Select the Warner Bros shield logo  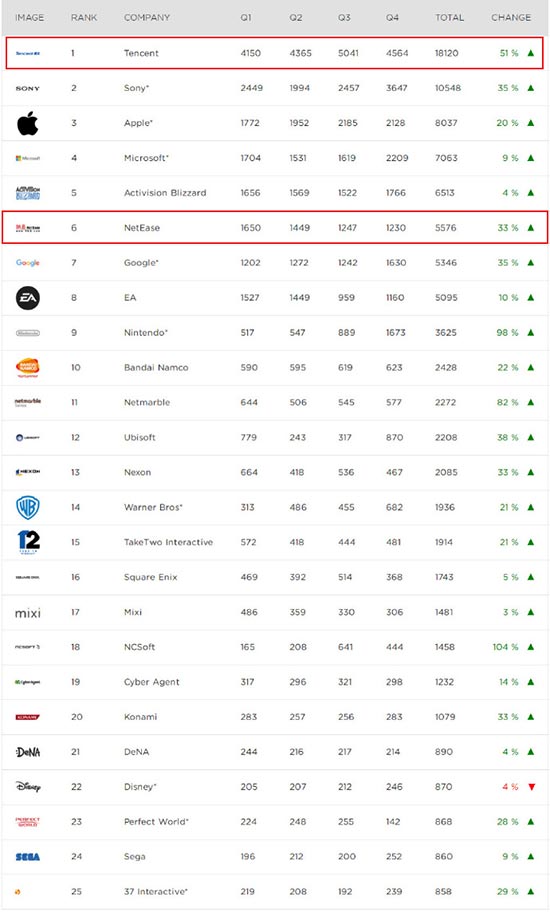pos(27,507)
